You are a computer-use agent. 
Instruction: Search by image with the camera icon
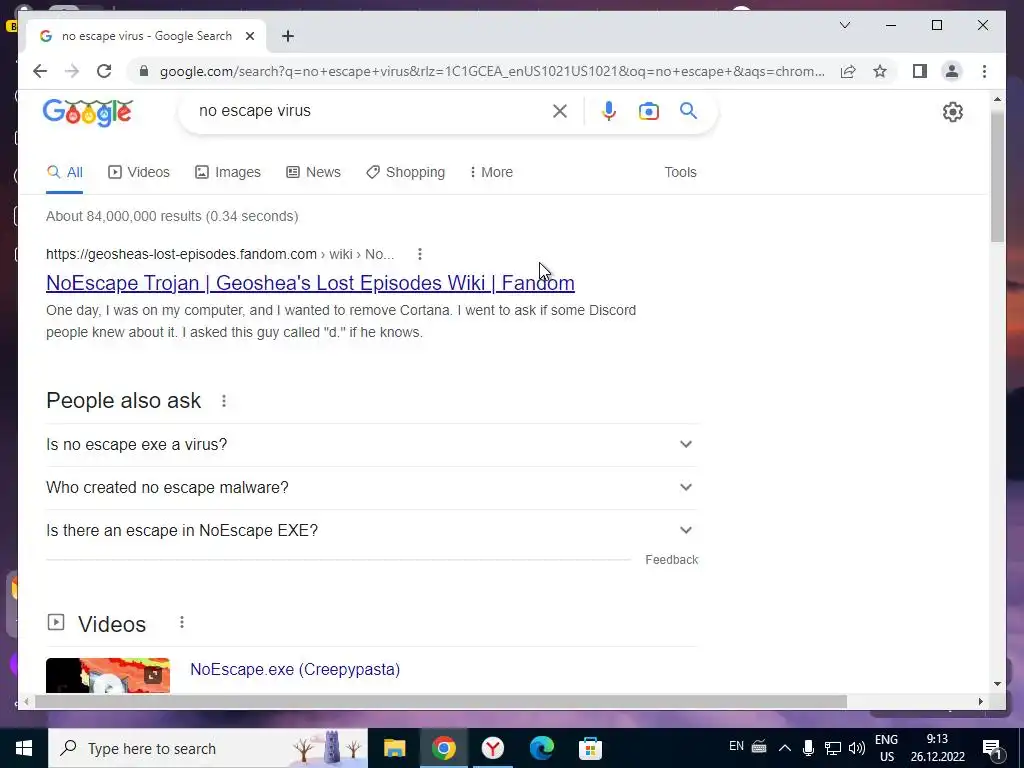click(x=648, y=111)
